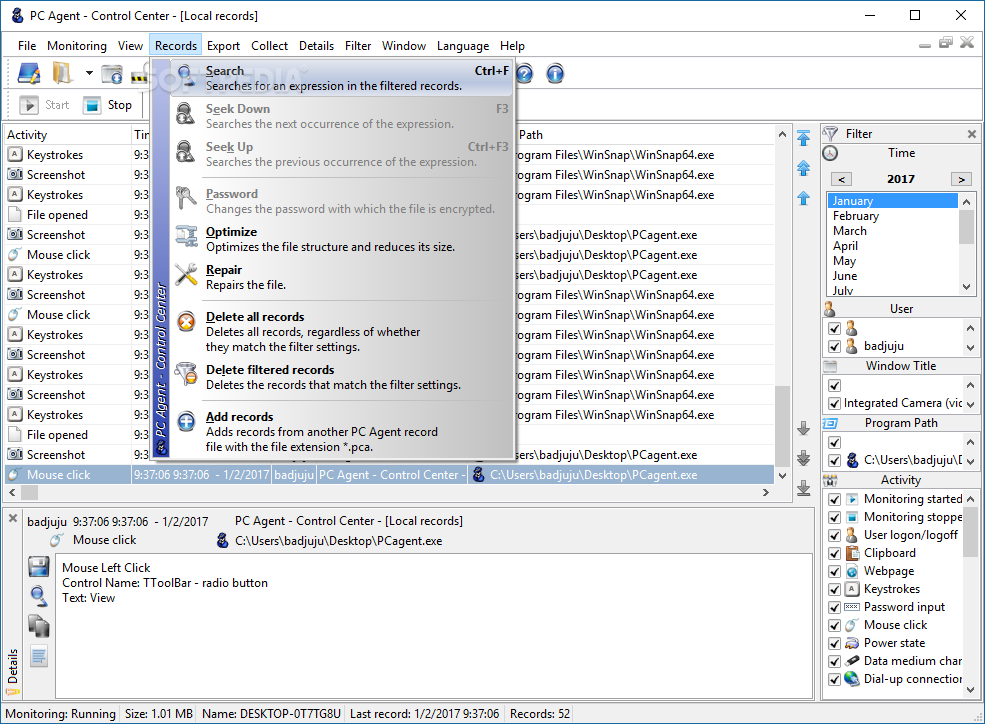The height and width of the screenshot is (724, 985).
Task: Click the floppy disk save icon in the details panel
Action: point(39,566)
